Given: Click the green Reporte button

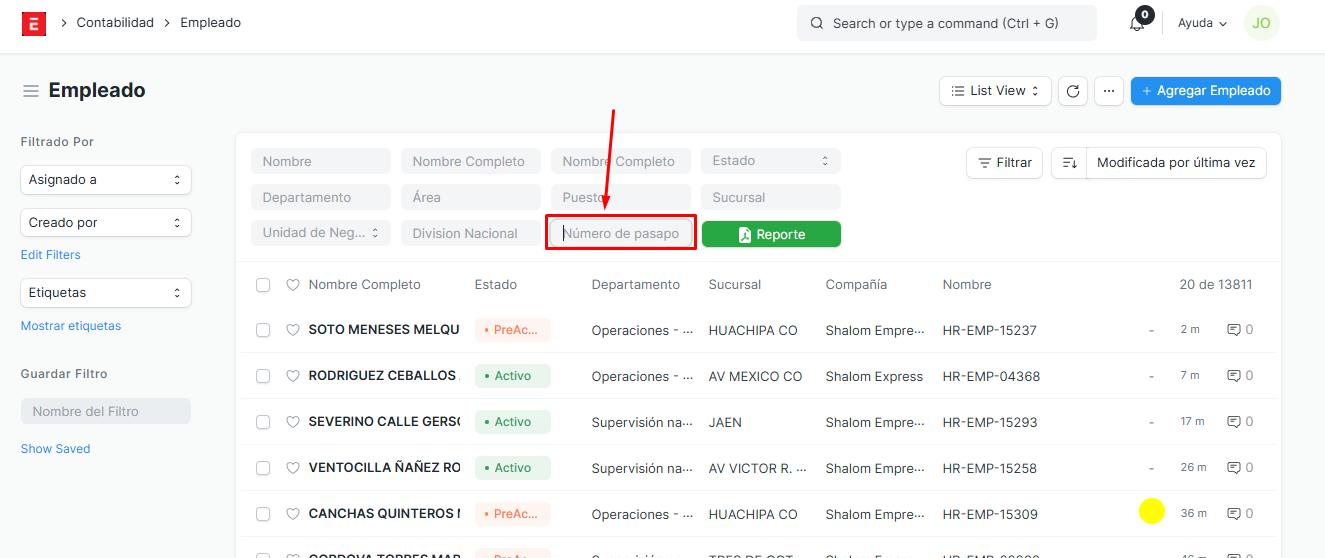Looking at the screenshot, I should coord(771,234).
